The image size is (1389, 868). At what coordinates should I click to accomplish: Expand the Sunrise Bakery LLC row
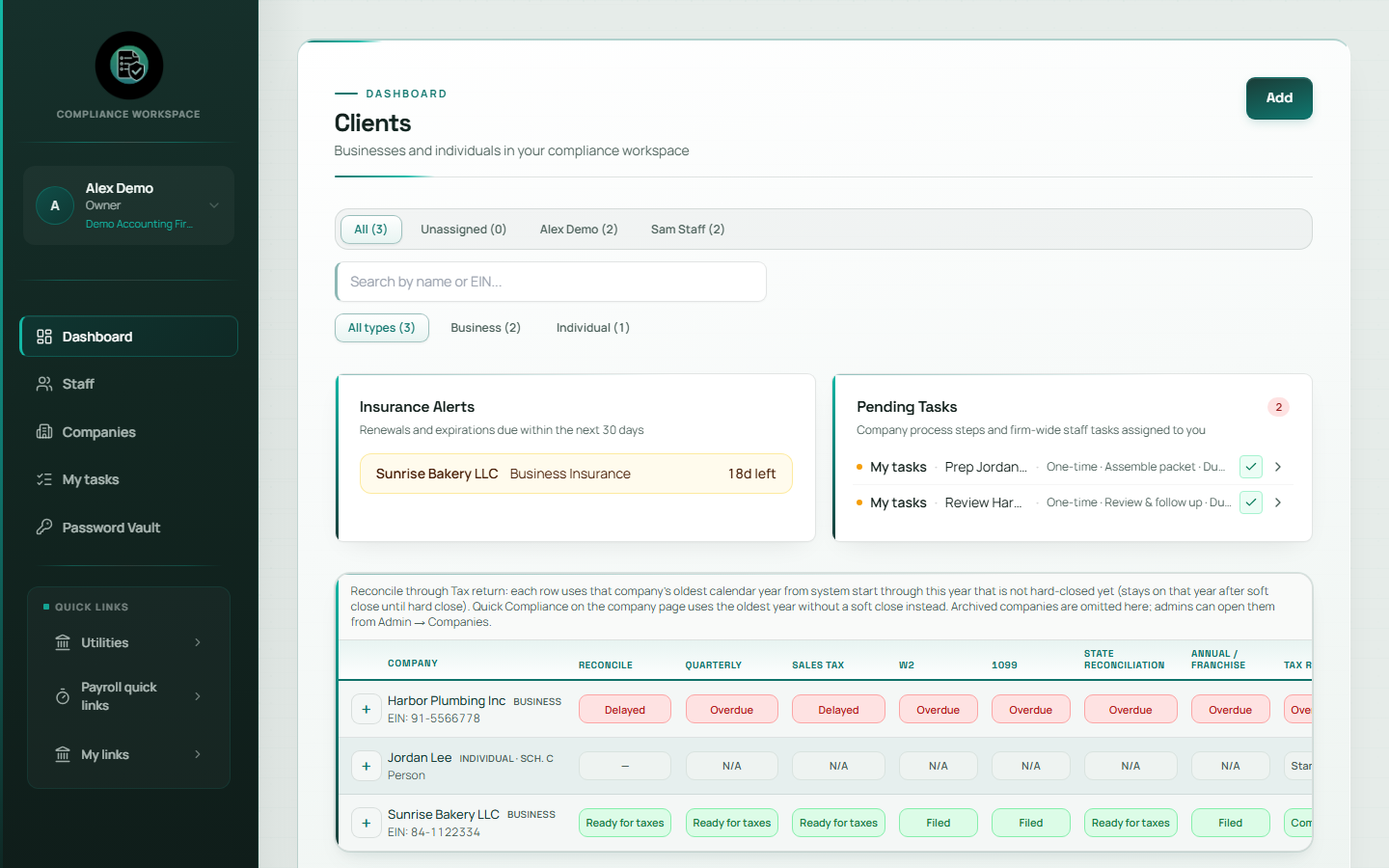[367, 823]
